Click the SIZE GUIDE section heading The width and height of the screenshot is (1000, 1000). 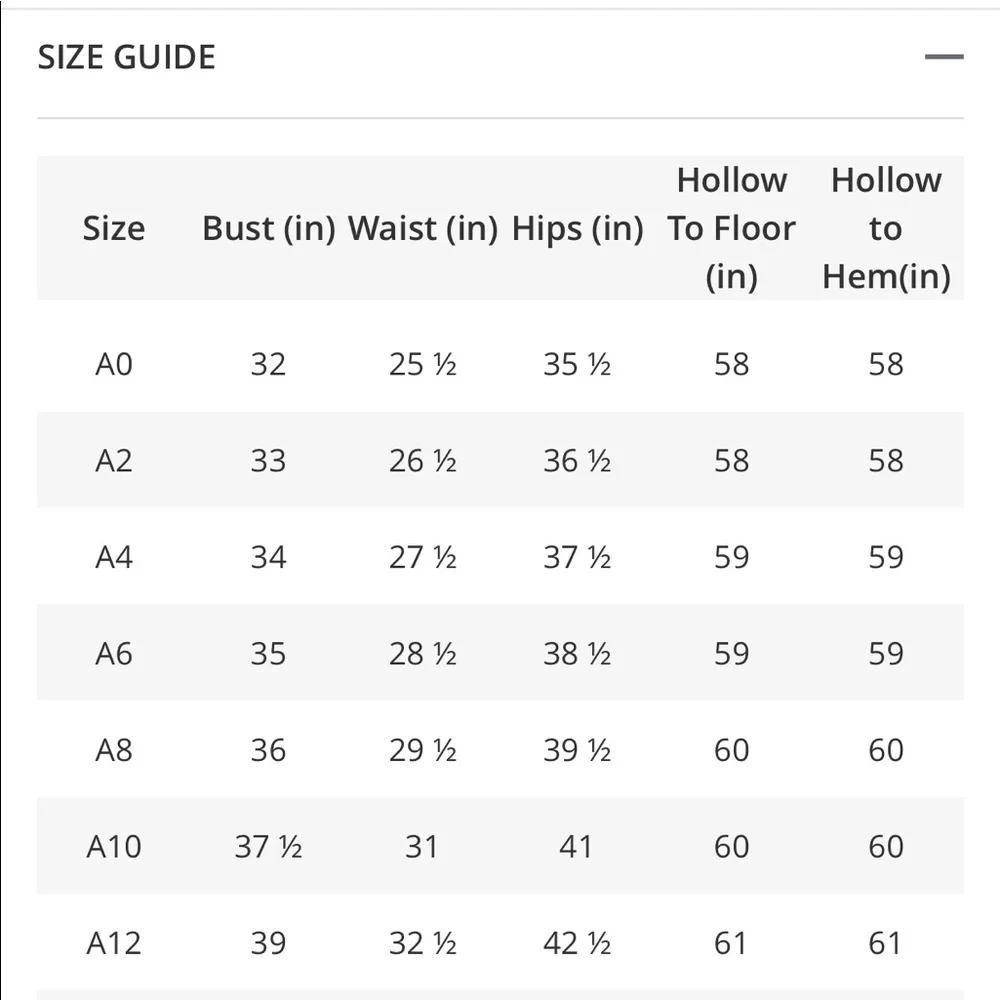pyautogui.click(x=127, y=57)
